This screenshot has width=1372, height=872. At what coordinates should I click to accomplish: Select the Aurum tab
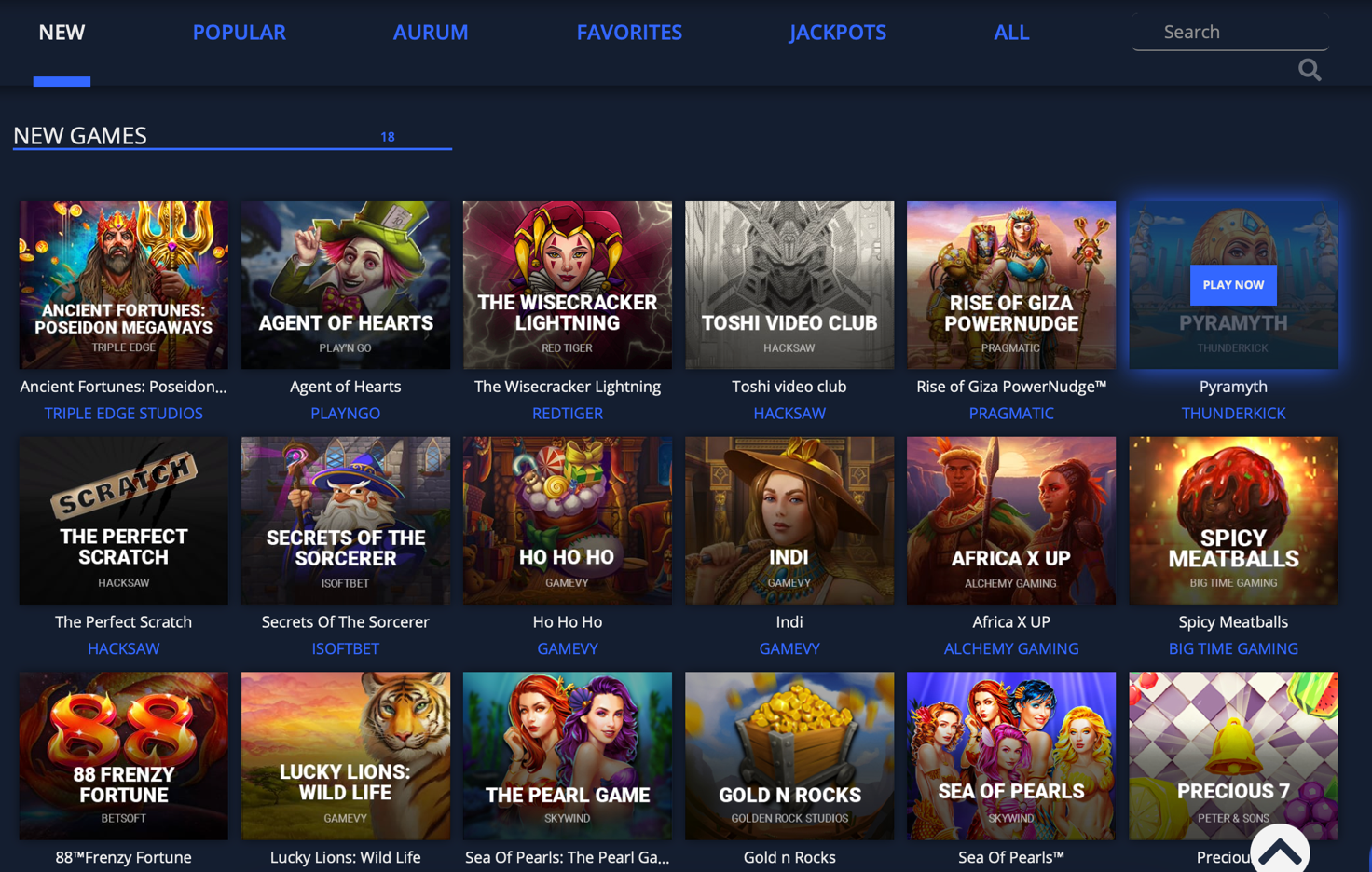coord(431,33)
